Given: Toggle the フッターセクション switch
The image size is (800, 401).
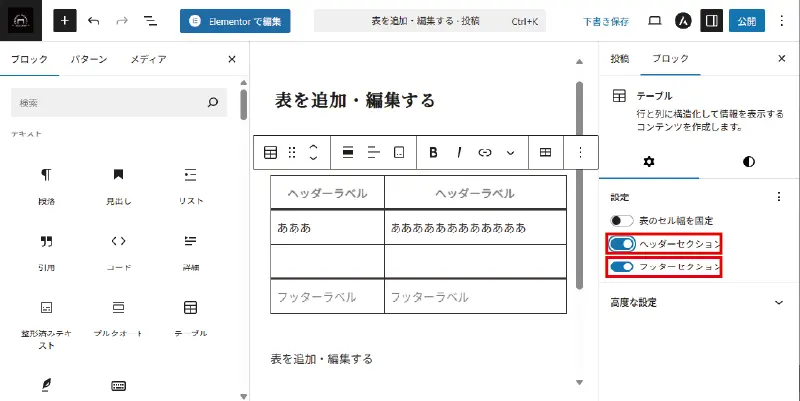Looking at the screenshot, I should (x=622, y=266).
